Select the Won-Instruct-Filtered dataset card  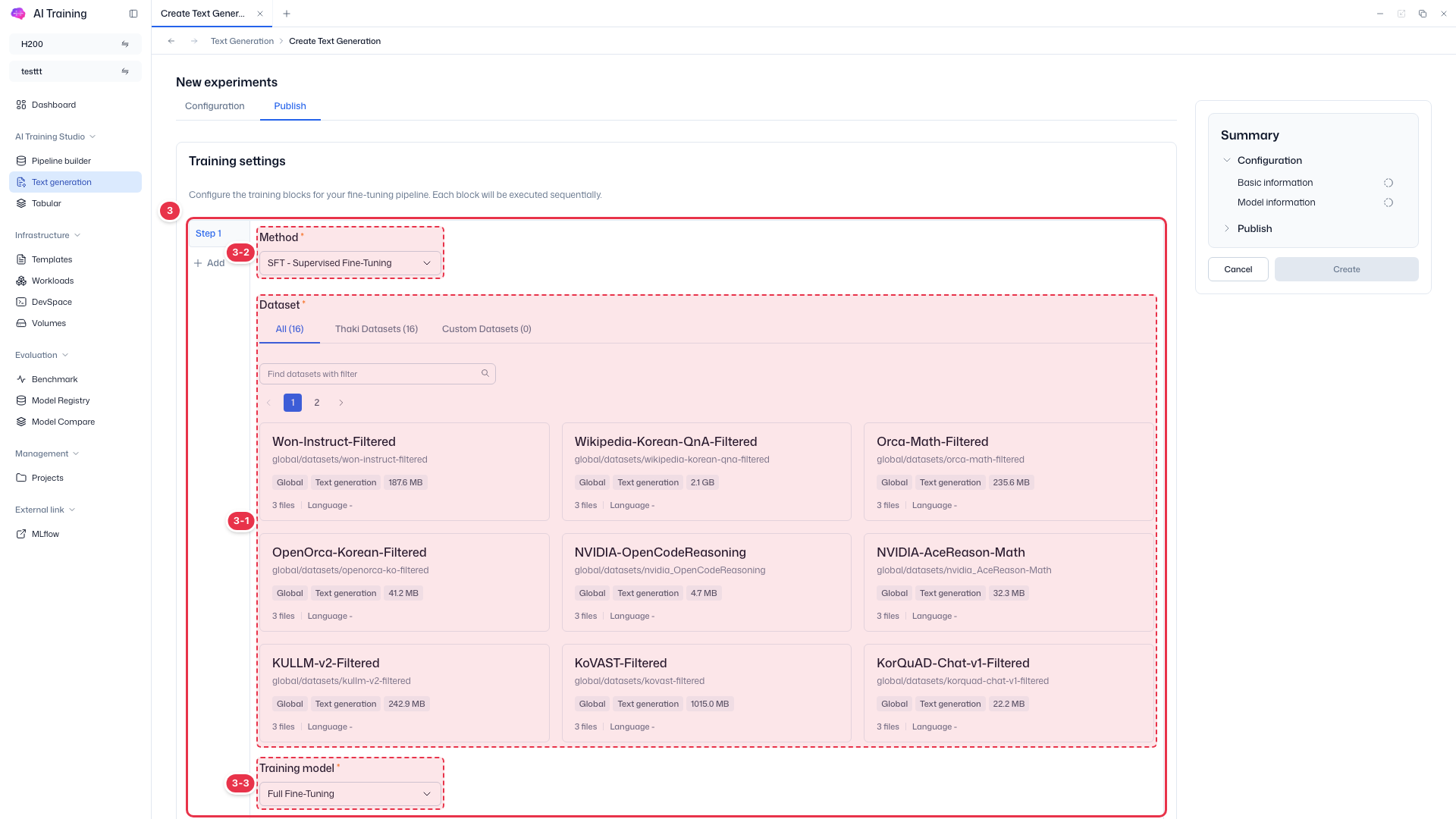coord(405,472)
